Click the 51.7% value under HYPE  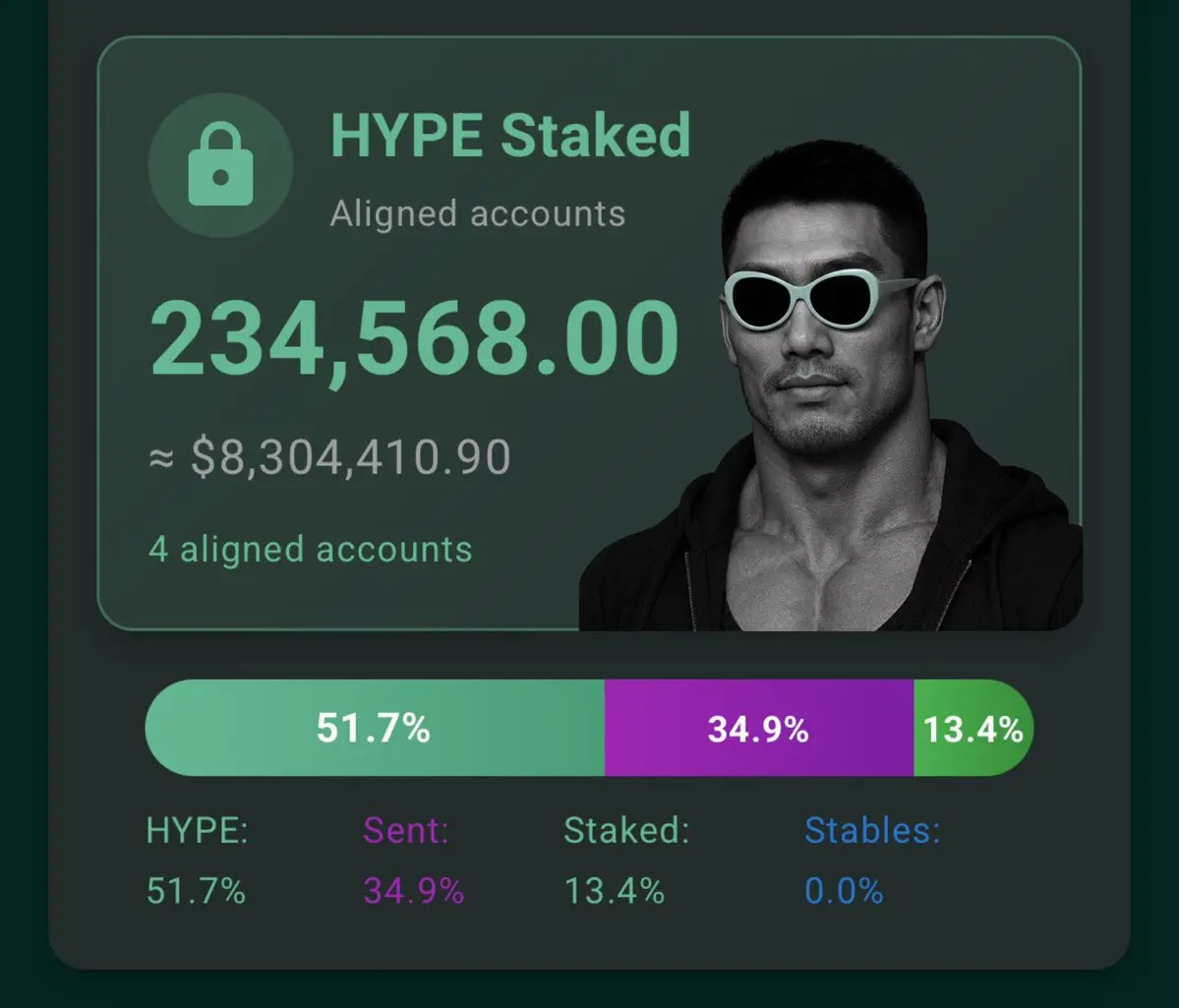[x=196, y=891]
